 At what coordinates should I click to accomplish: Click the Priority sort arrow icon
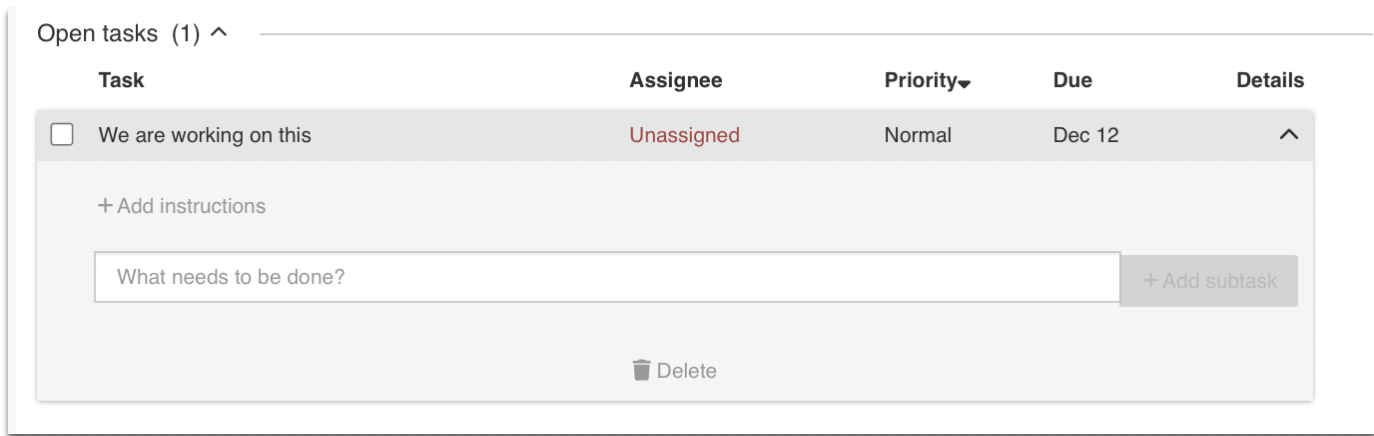pyautogui.click(x=964, y=85)
